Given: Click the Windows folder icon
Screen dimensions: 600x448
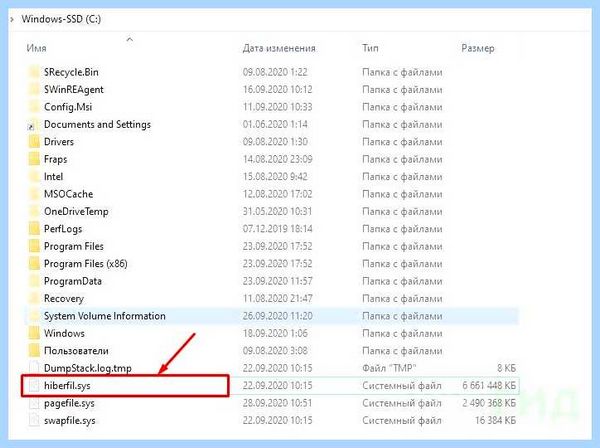Looking at the screenshot, I should click(x=34, y=334).
